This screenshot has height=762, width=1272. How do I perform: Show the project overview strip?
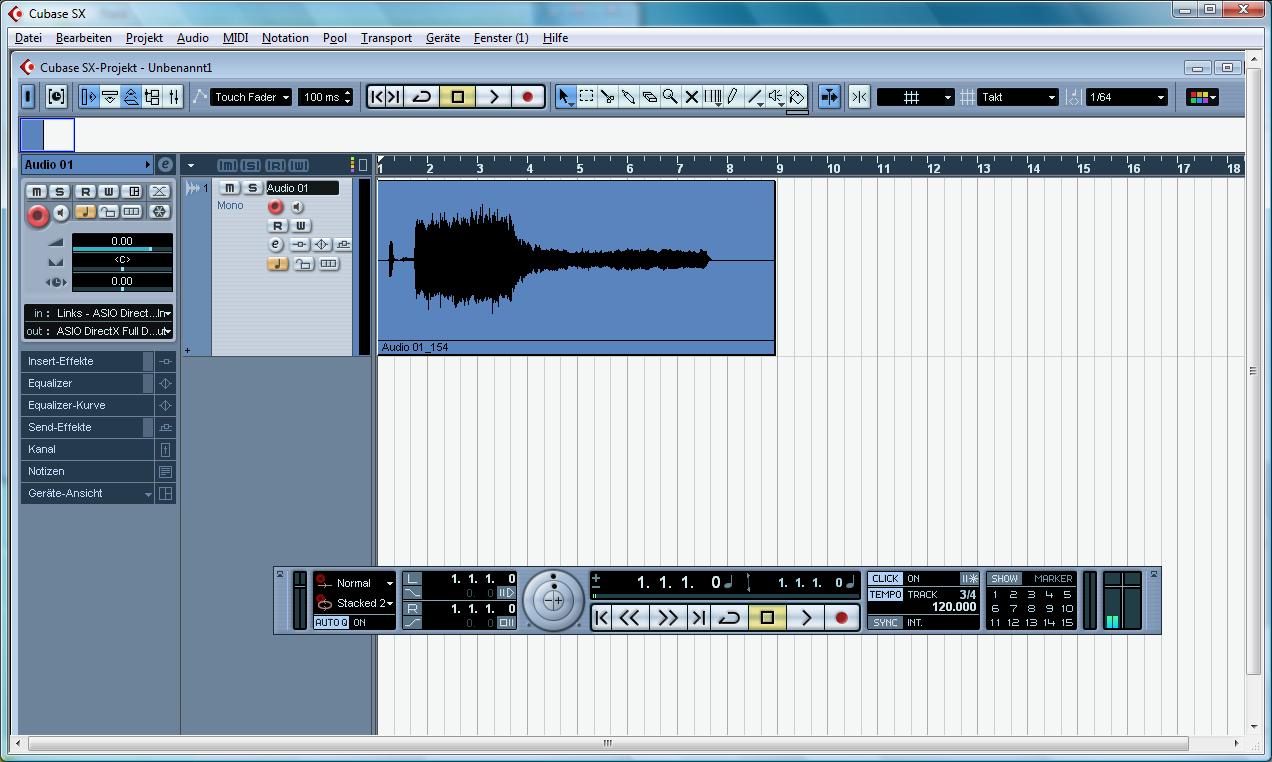pos(131,97)
